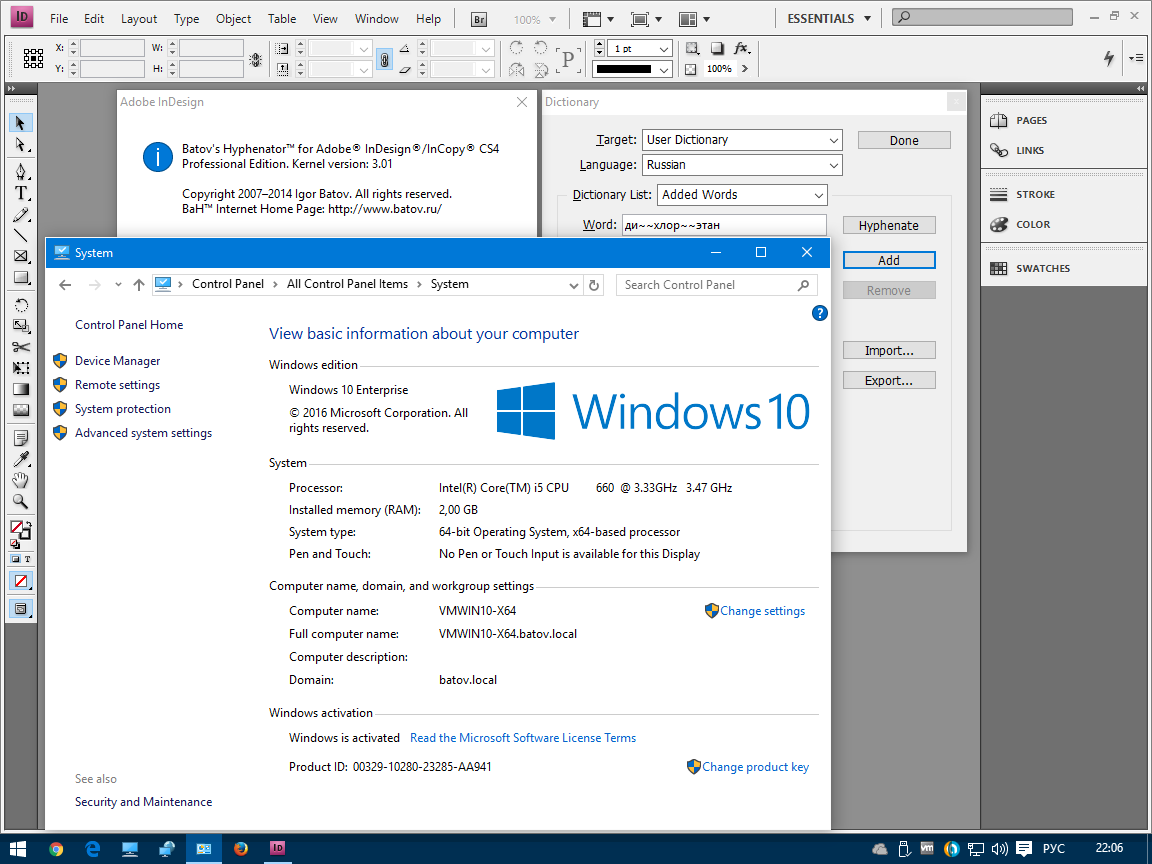Image resolution: width=1152 pixels, height=864 pixels.
Task: Open the zoom level 100% dropdown
Action: click(x=535, y=20)
